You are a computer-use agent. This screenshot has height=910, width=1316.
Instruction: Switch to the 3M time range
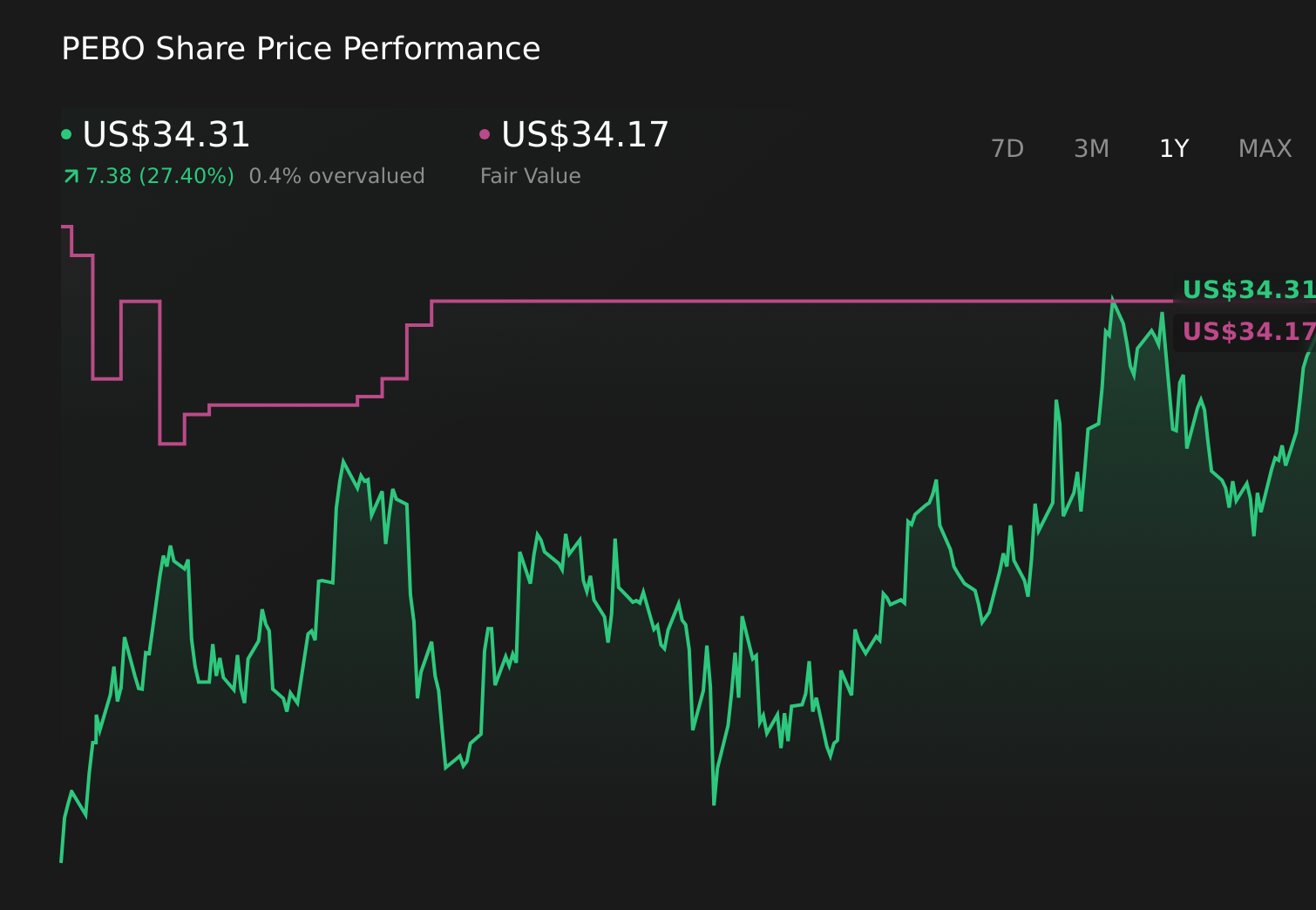tap(1091, 148)
